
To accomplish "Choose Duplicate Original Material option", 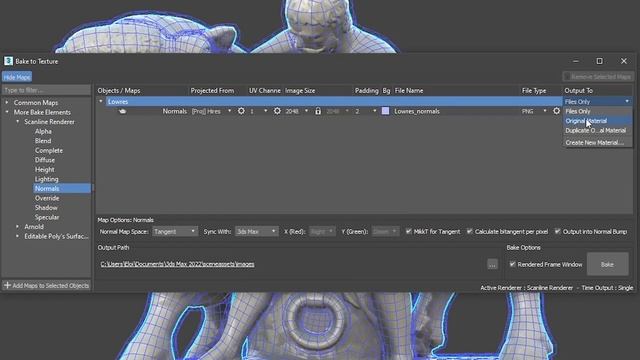I will 598,131.
